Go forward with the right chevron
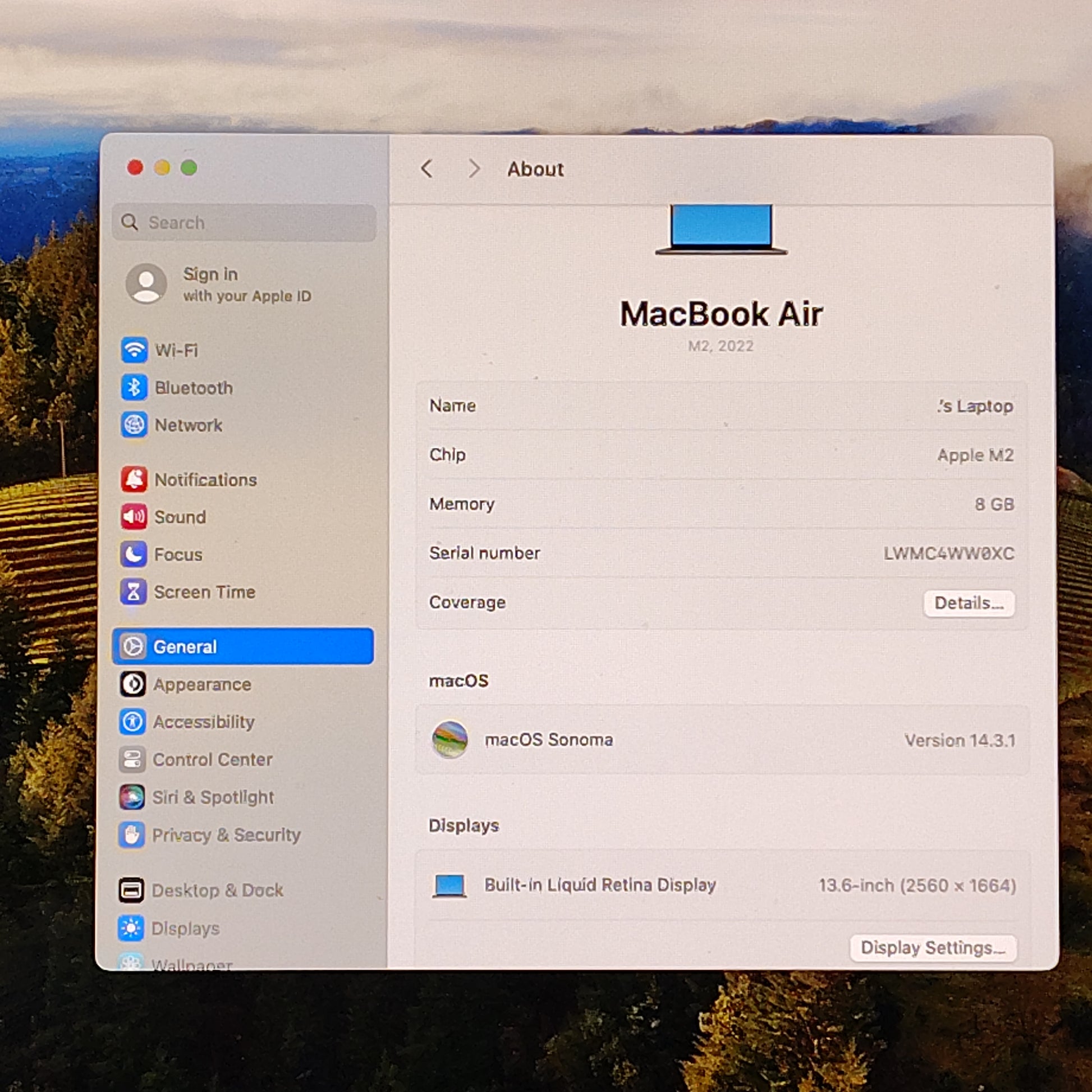1092x1092 pixels. pos(474,168)
